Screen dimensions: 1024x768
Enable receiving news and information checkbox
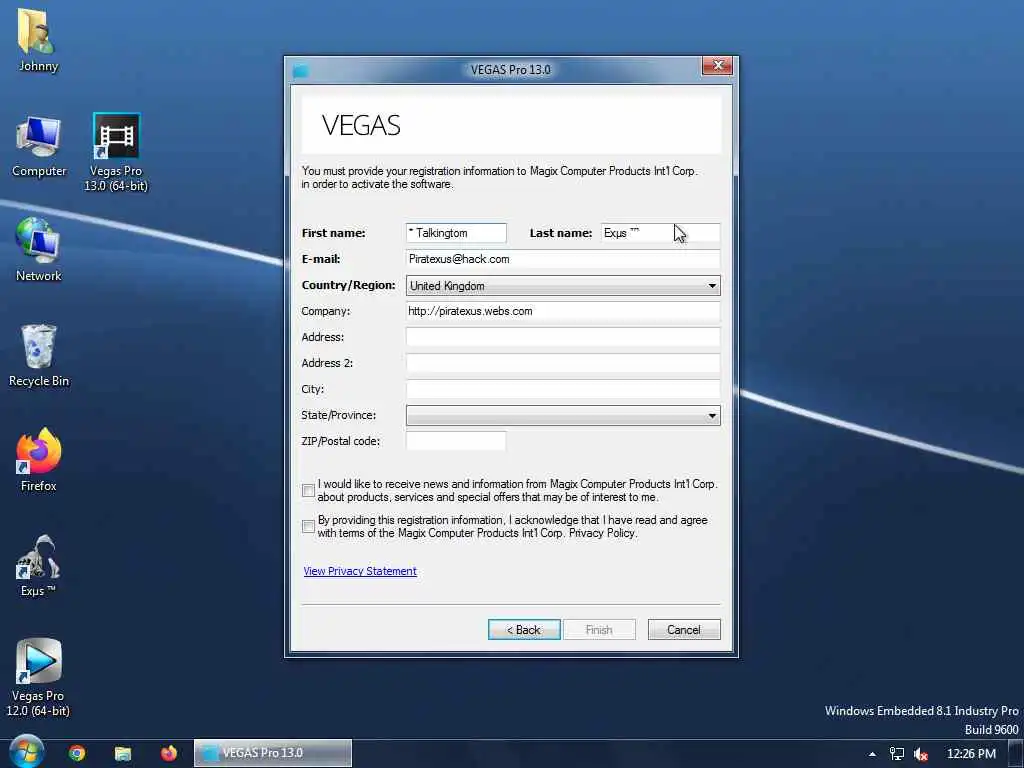tap(308, 490)
